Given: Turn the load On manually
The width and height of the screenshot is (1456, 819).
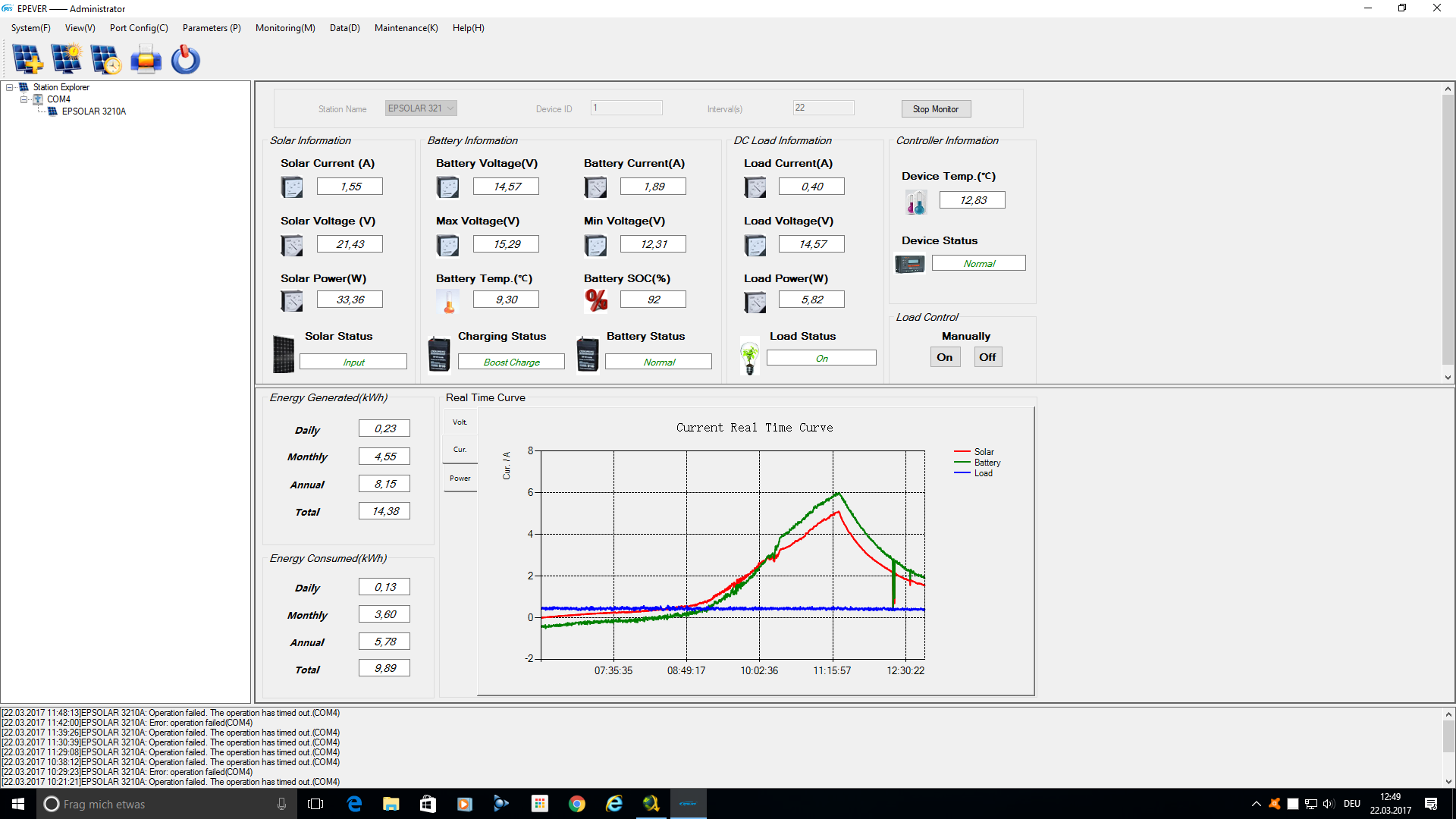Looking at the screenshot, I should coord(945,357).
